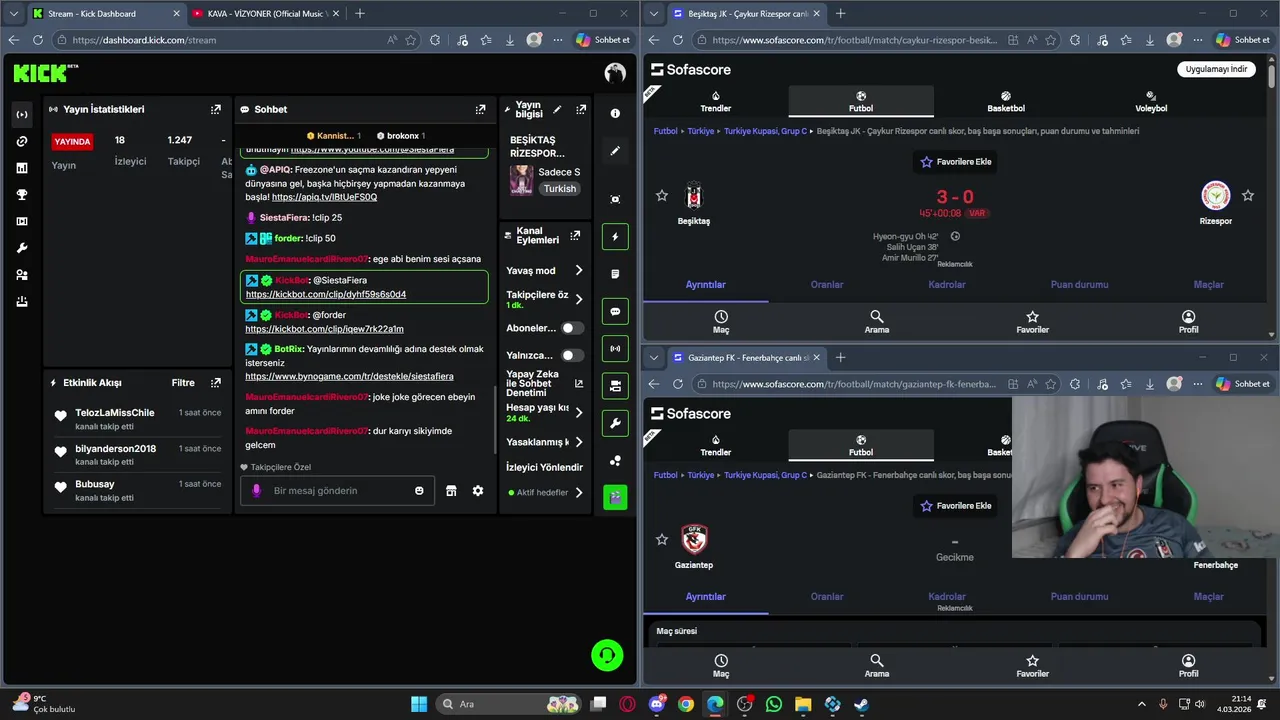This screenshot has height=720, width=1280.
Task: Click the info icon in Kick right toolbar
Action: [615, 113]
